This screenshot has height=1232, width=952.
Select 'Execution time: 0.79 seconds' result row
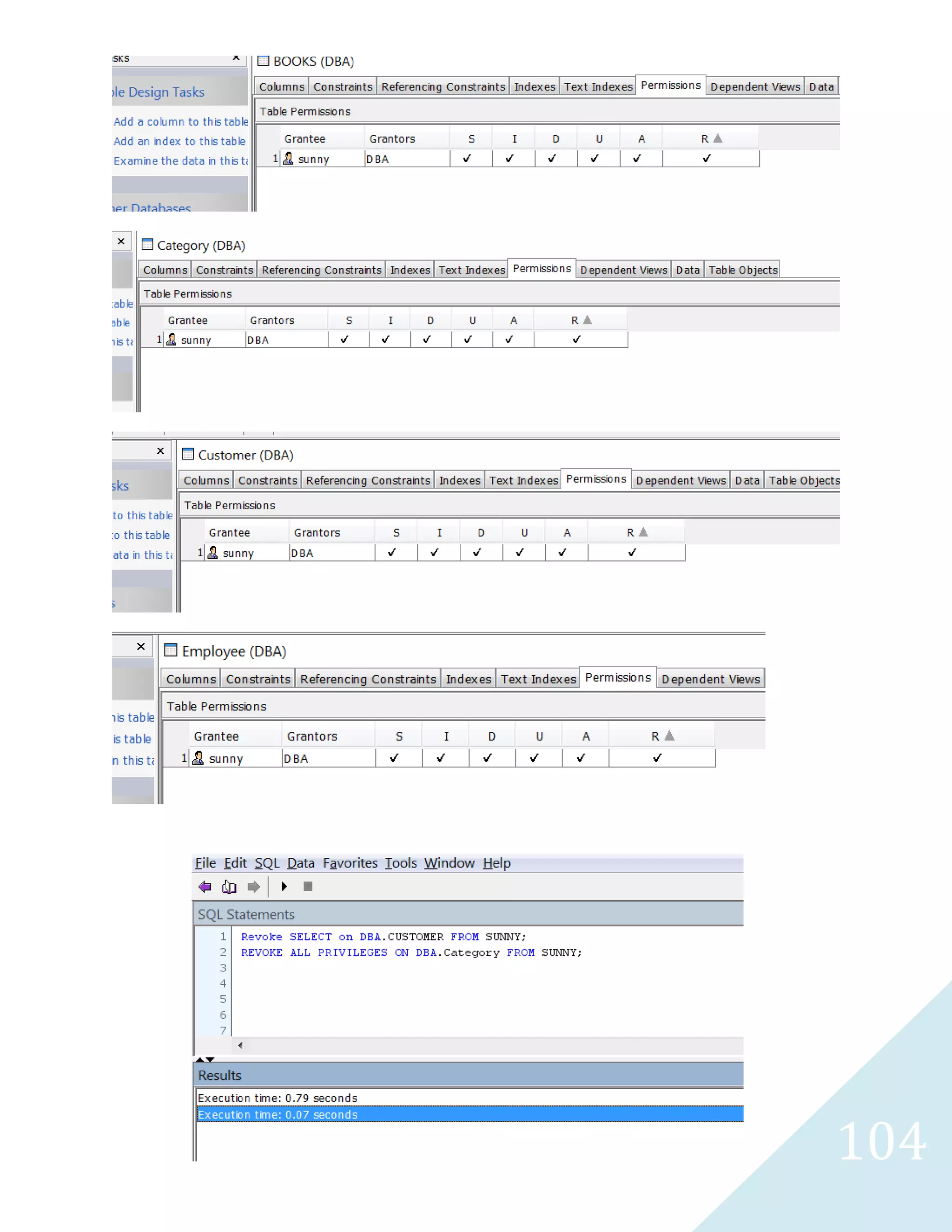pos(469,1098)
